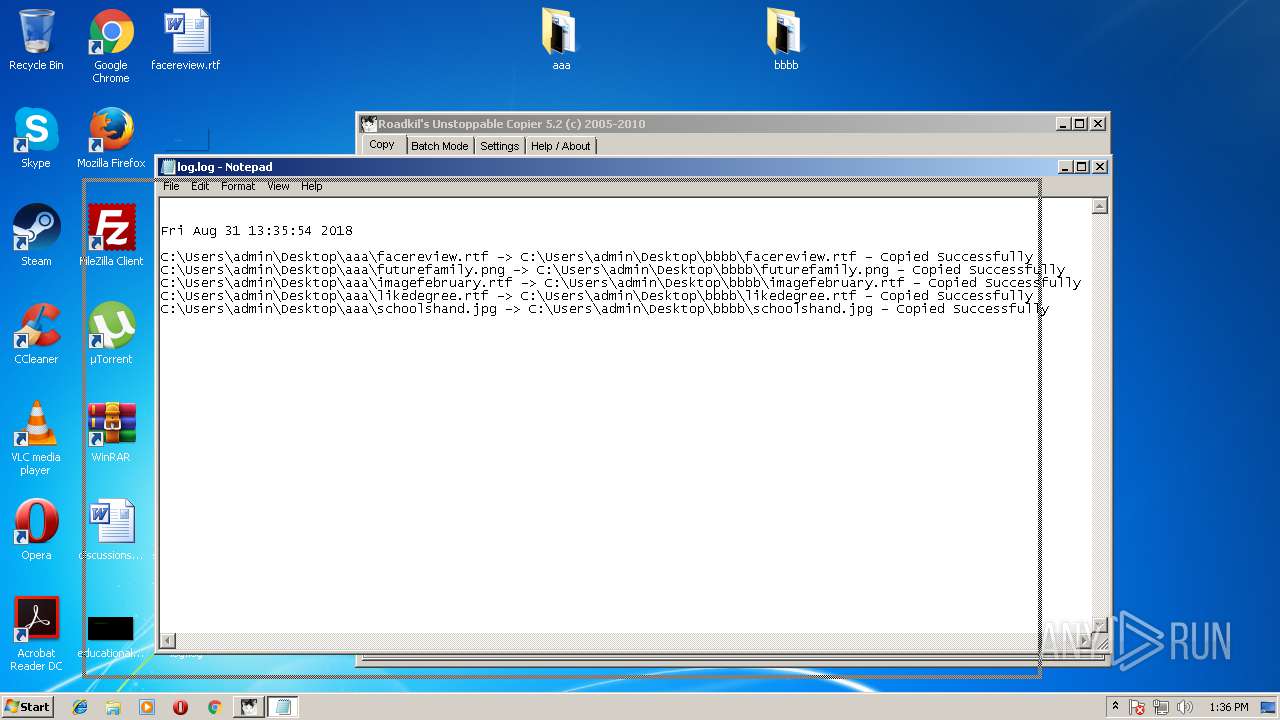The image size is (1280, 720).
Task: Click the Start button
Action: click(27, 707)
